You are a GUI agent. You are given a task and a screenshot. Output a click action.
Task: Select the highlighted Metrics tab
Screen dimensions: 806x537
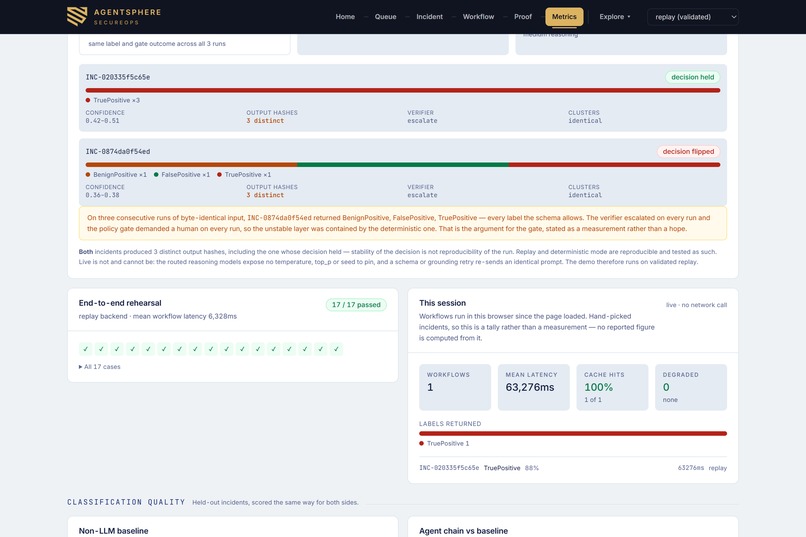[564, 17]
